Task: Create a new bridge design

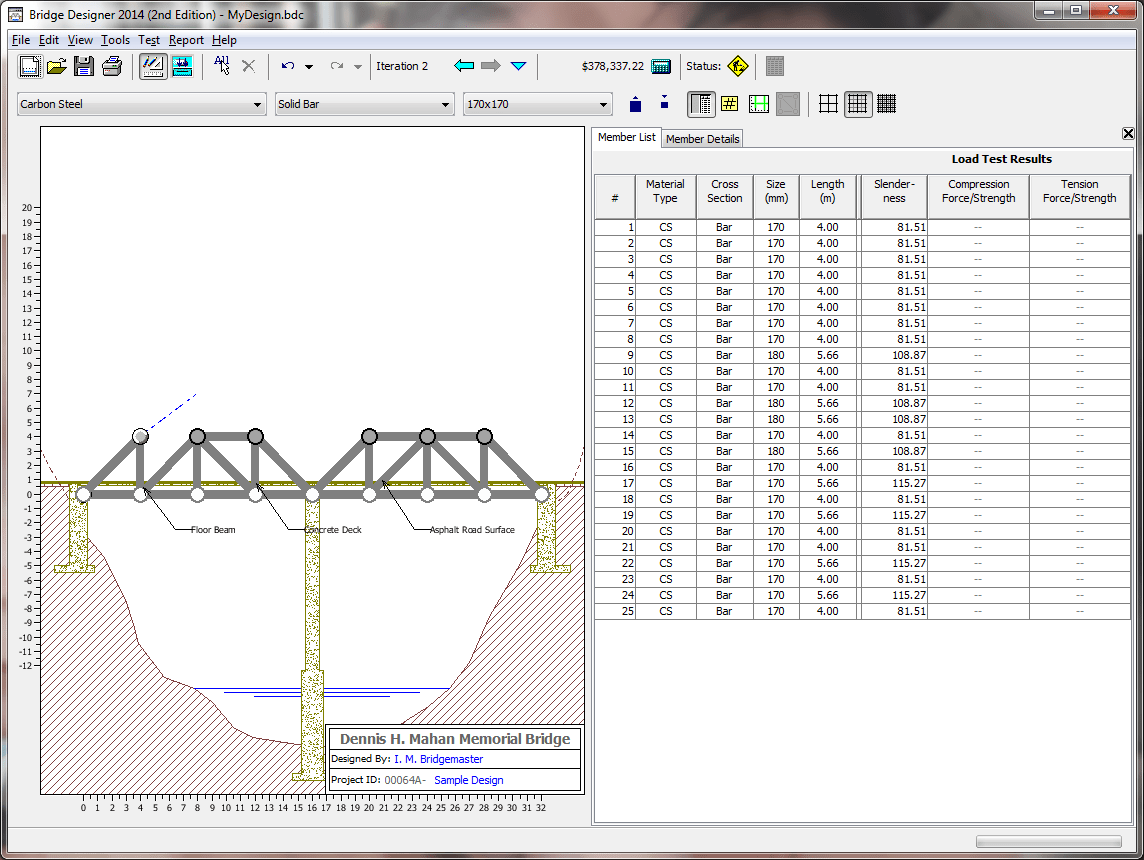Action: click(29, 66)
